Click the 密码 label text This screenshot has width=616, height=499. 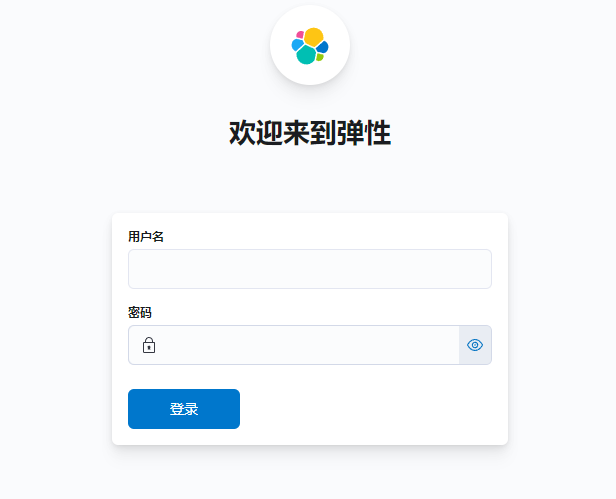(x=140, y=313)
